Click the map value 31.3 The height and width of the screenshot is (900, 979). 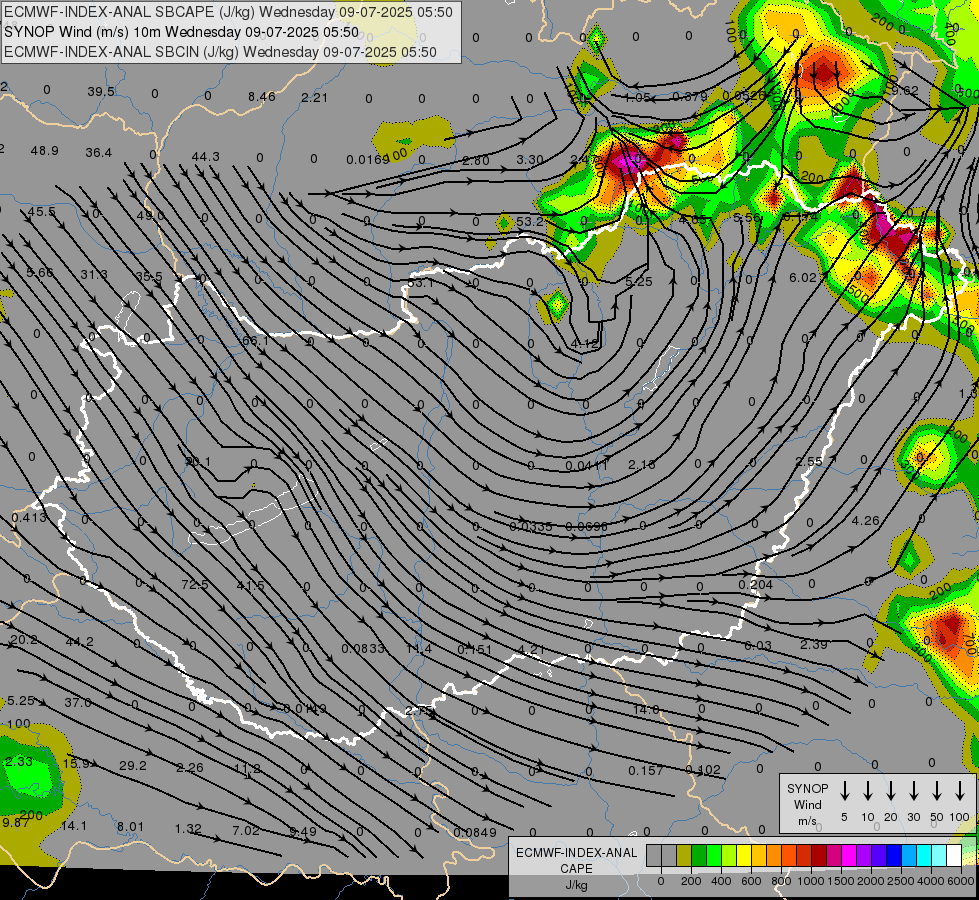(94, 274)
